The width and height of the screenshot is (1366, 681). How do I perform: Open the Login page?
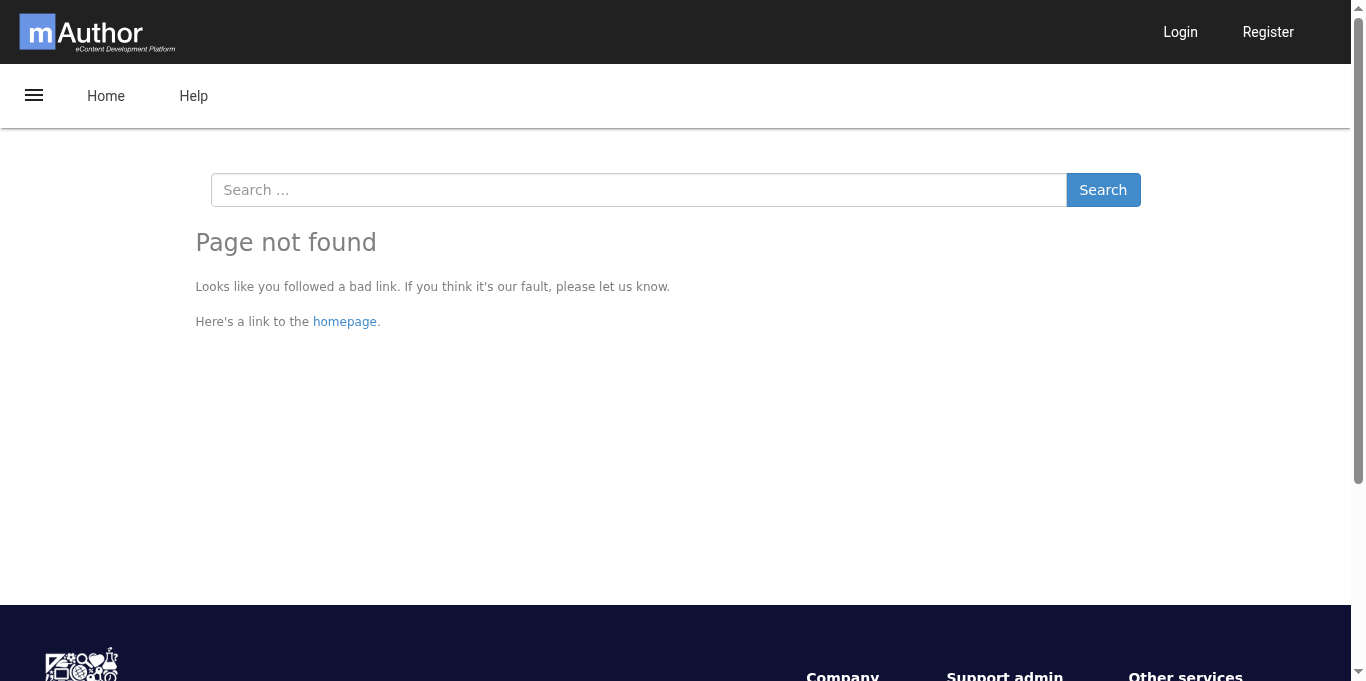pyautogui.click(x=1180, y=32)
